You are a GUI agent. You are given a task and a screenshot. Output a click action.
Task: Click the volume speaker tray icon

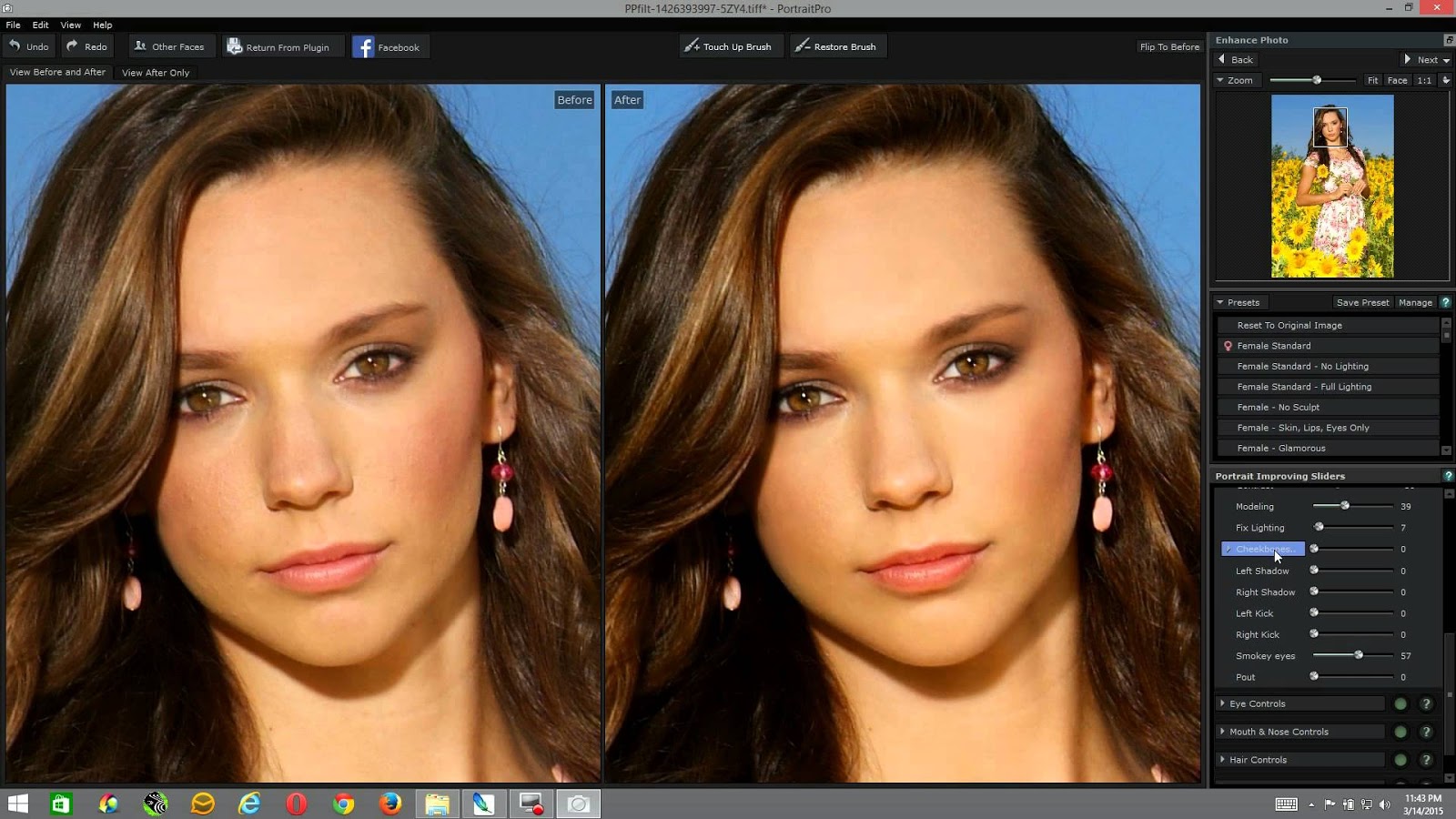(1385, 804)
